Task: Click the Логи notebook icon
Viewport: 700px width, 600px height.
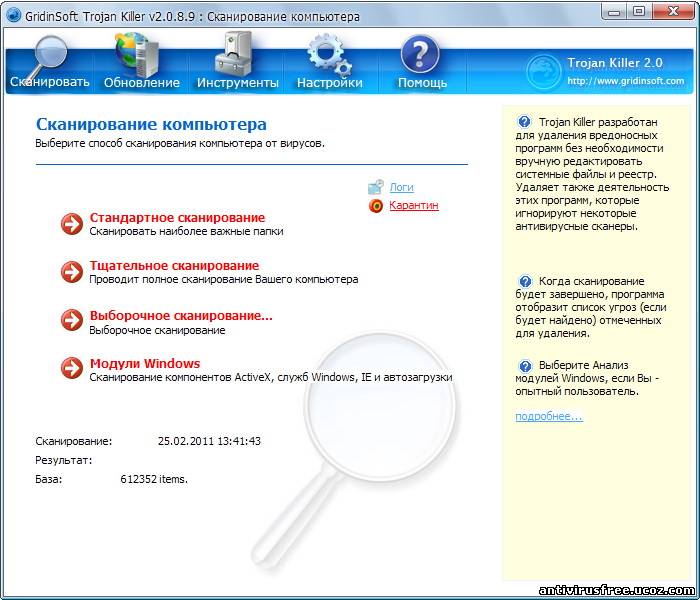Action: click(375, 187)
